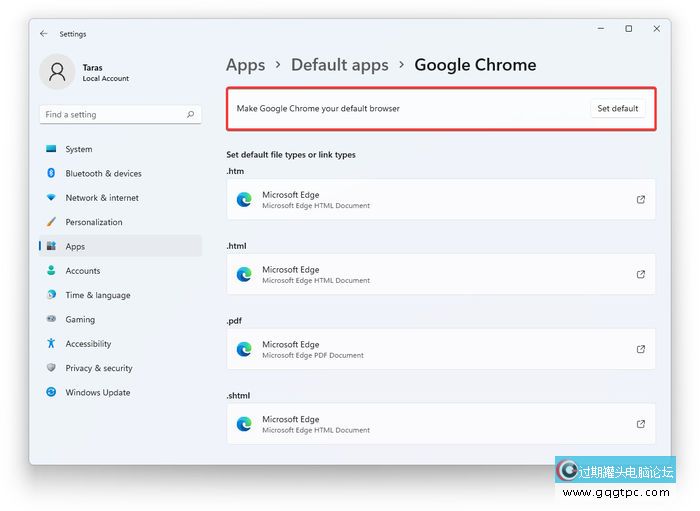Screen dimensions: 700x511
Task: Open Windows Update settings
Action: click(121, 392)
